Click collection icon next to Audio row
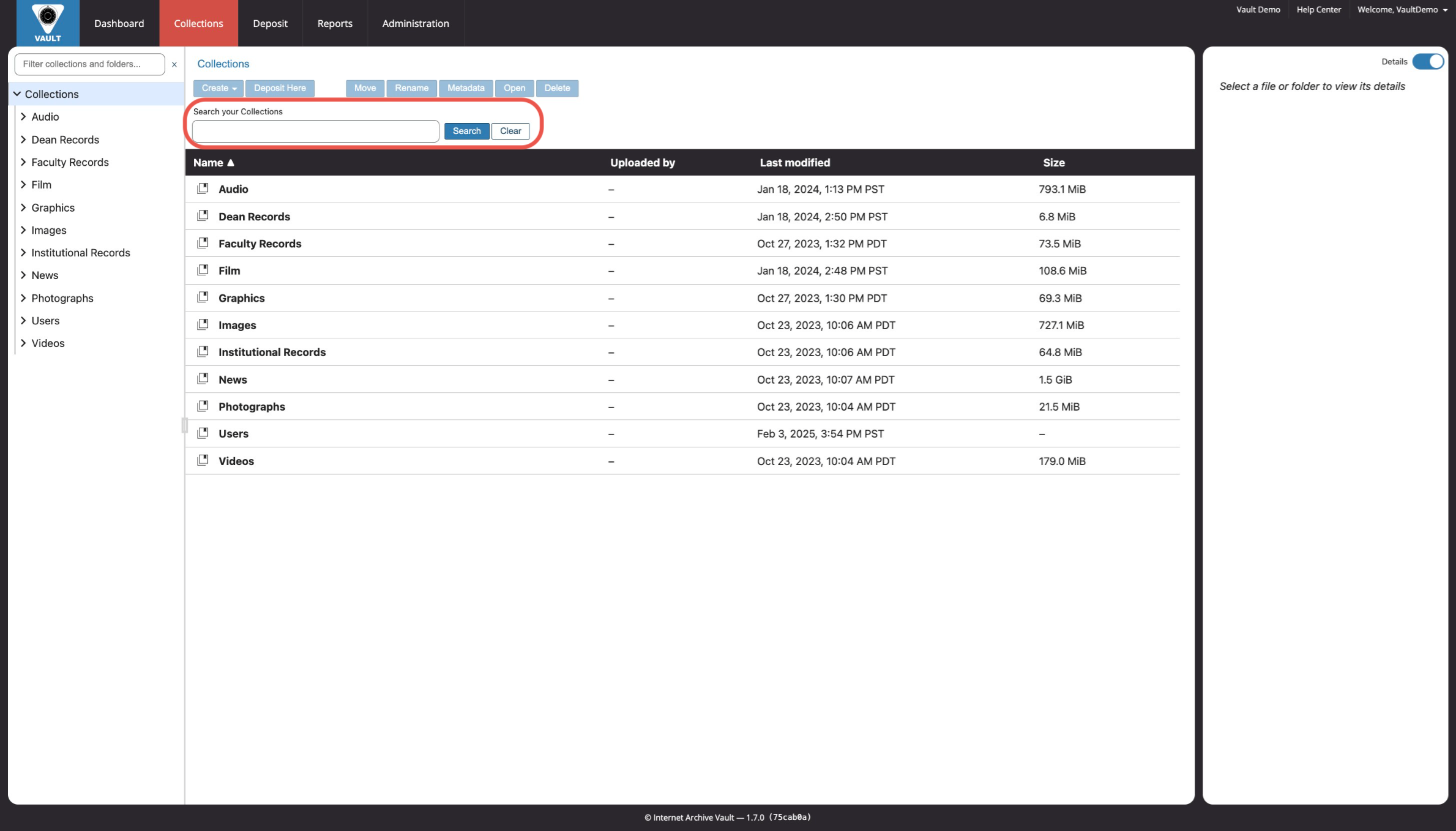The image size is (1456, 831). click(x=203, y=188)
